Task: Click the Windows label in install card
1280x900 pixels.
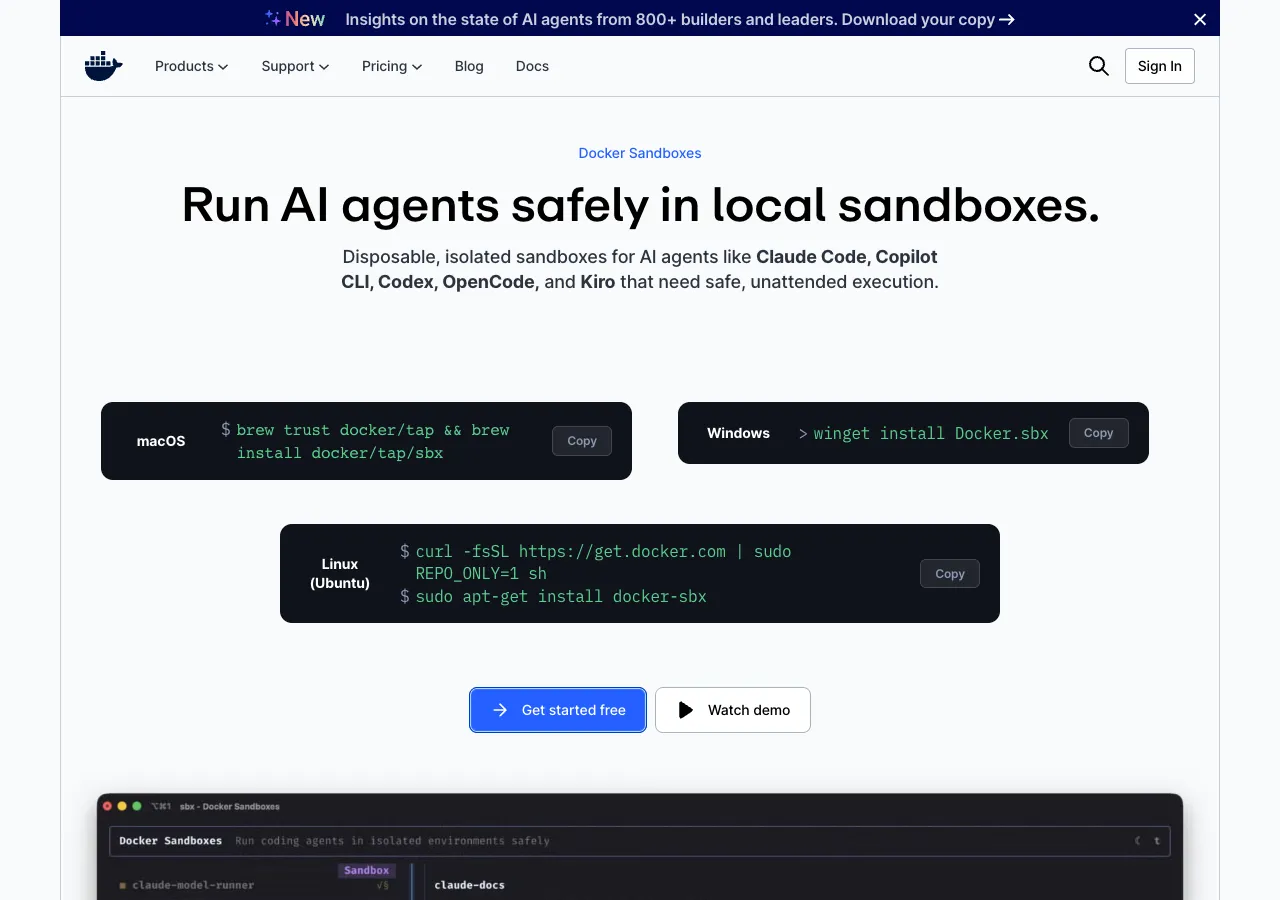Action: (738, 433)
